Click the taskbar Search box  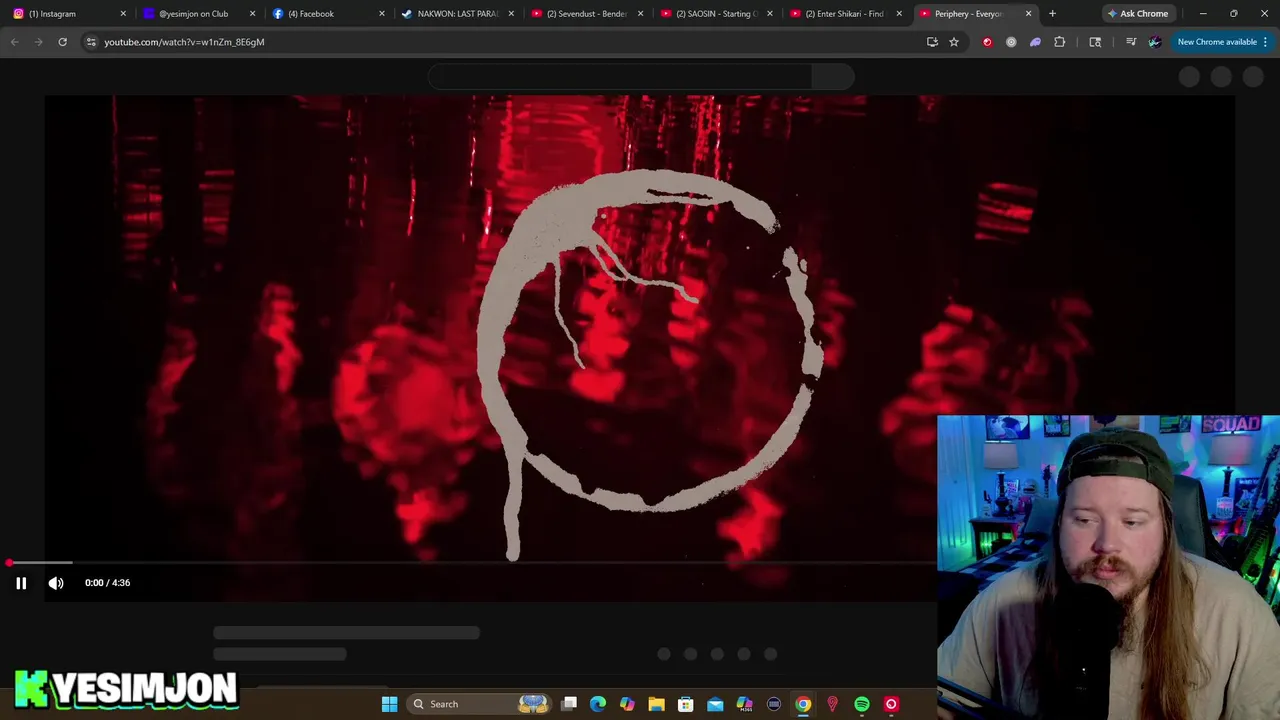pos(480,704)
